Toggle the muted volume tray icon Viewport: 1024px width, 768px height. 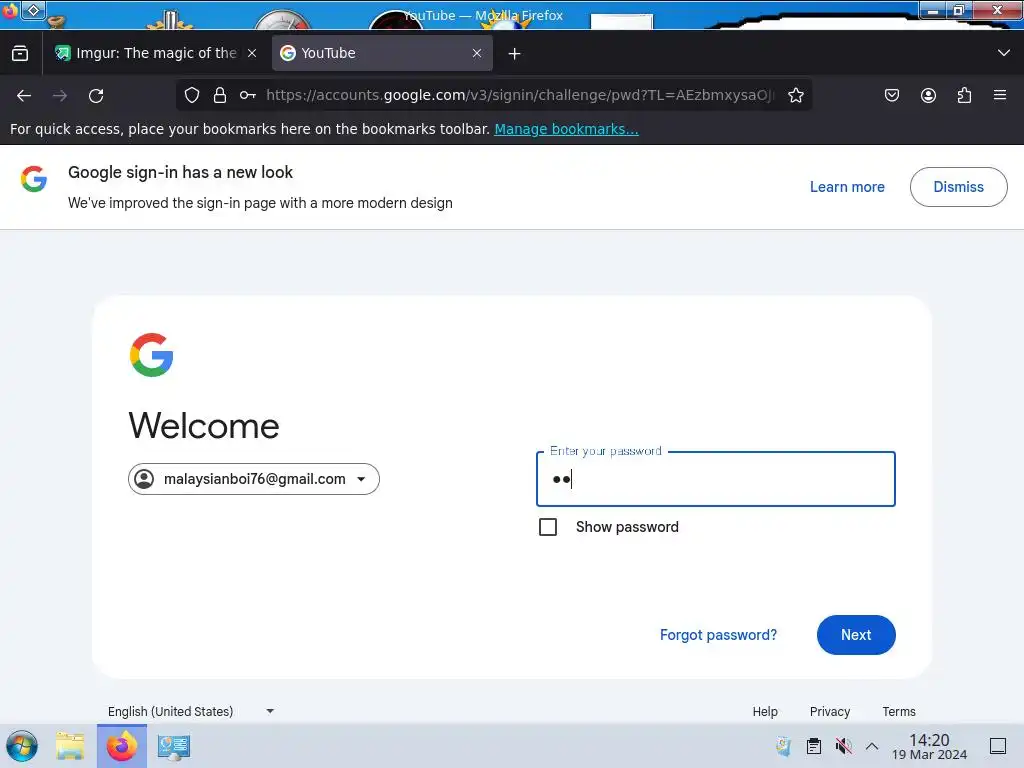(x=844, y=746)
